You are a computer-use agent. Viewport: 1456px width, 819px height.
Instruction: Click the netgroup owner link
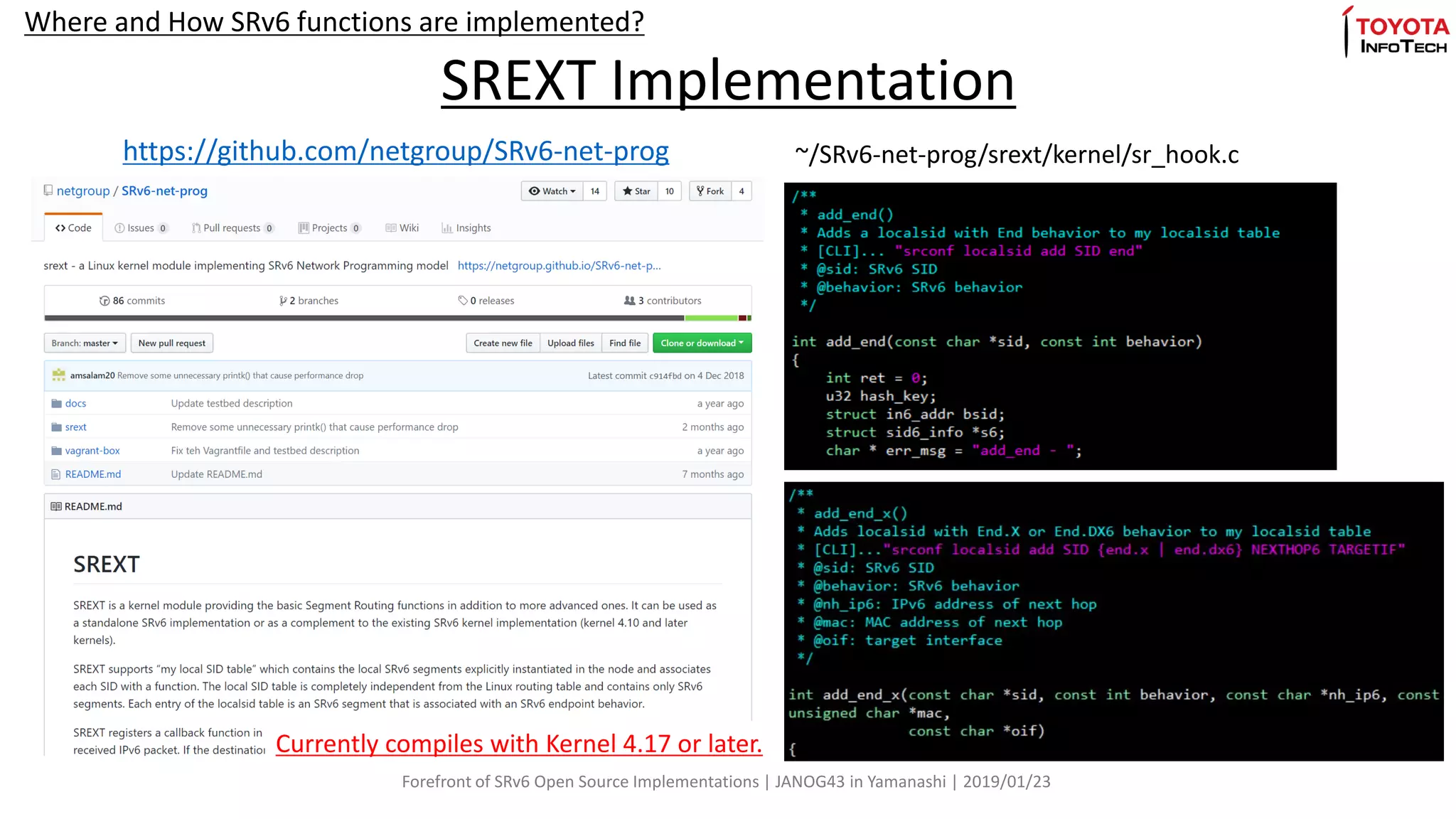click(x=83, y=191)
